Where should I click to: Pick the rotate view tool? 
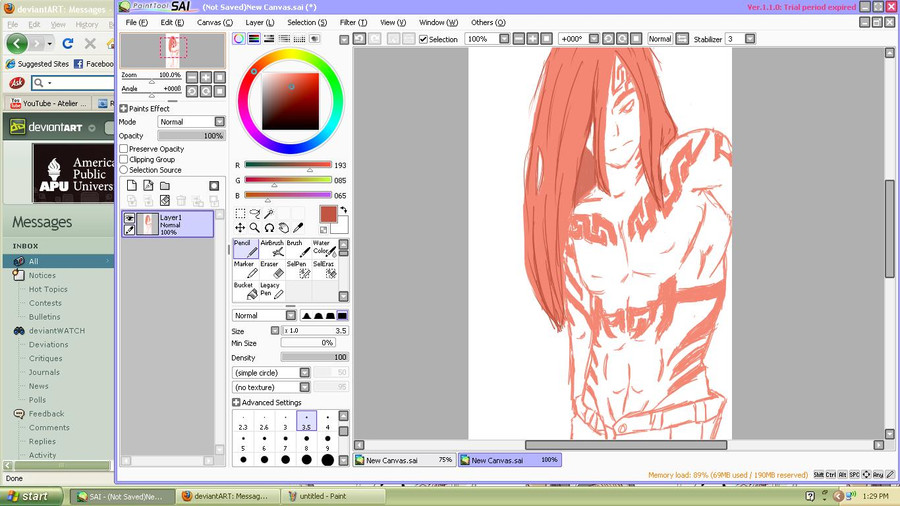pyautogui.click(x=269, y=228)
